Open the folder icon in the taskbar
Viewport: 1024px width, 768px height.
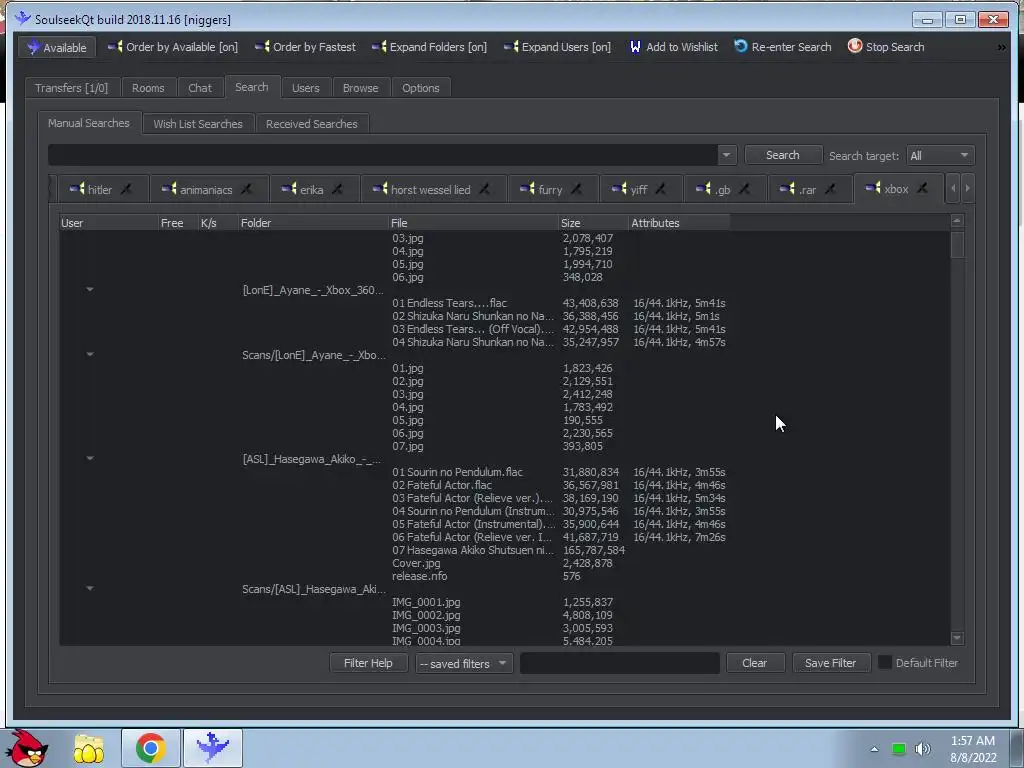[89, 748]
